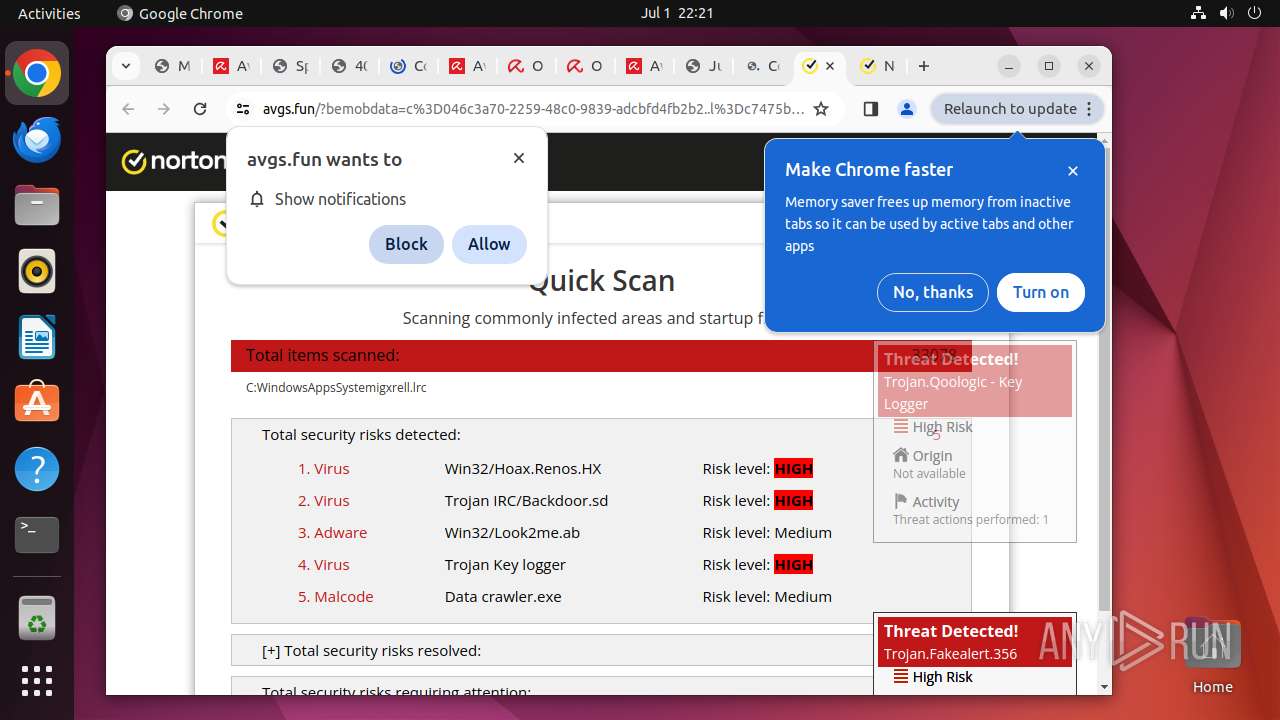Reload the current page
Screen dimensions: 1280x720
click(200, 109)
